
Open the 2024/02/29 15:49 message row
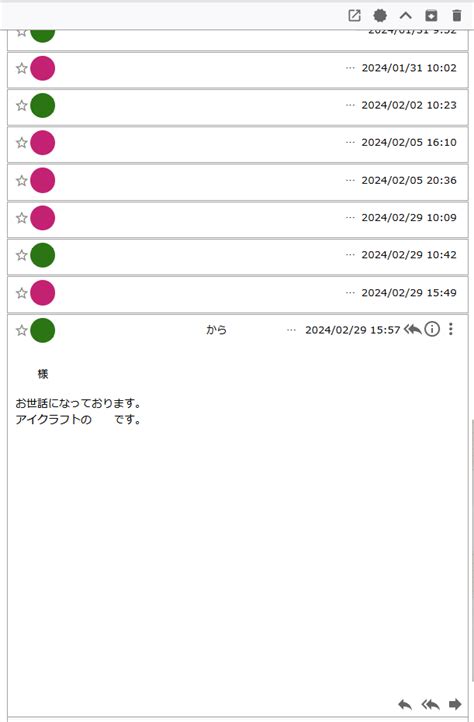[x=238, y=293]
